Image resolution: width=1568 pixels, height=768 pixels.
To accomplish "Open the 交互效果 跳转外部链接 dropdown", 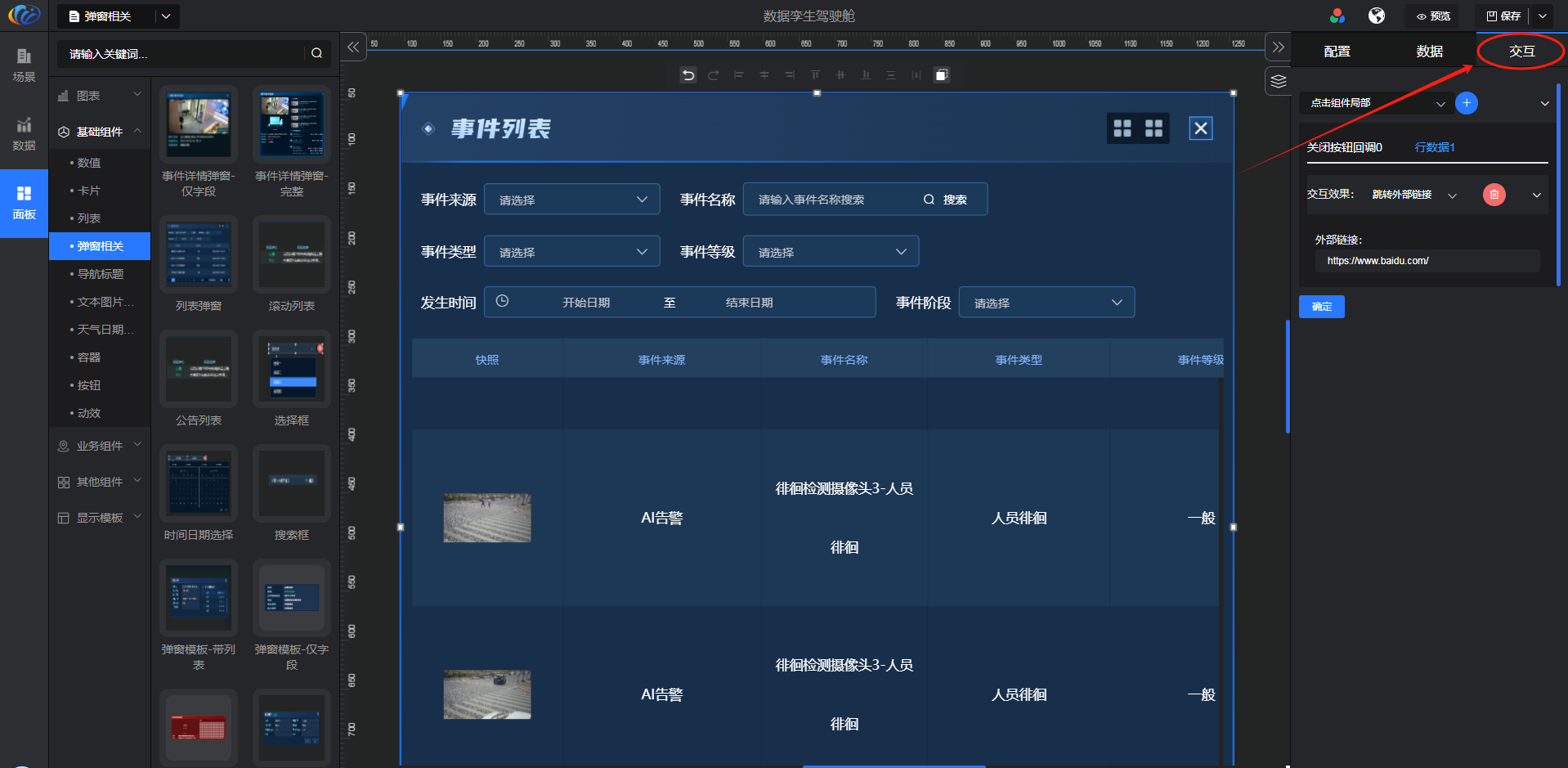I will point(1413,195).
